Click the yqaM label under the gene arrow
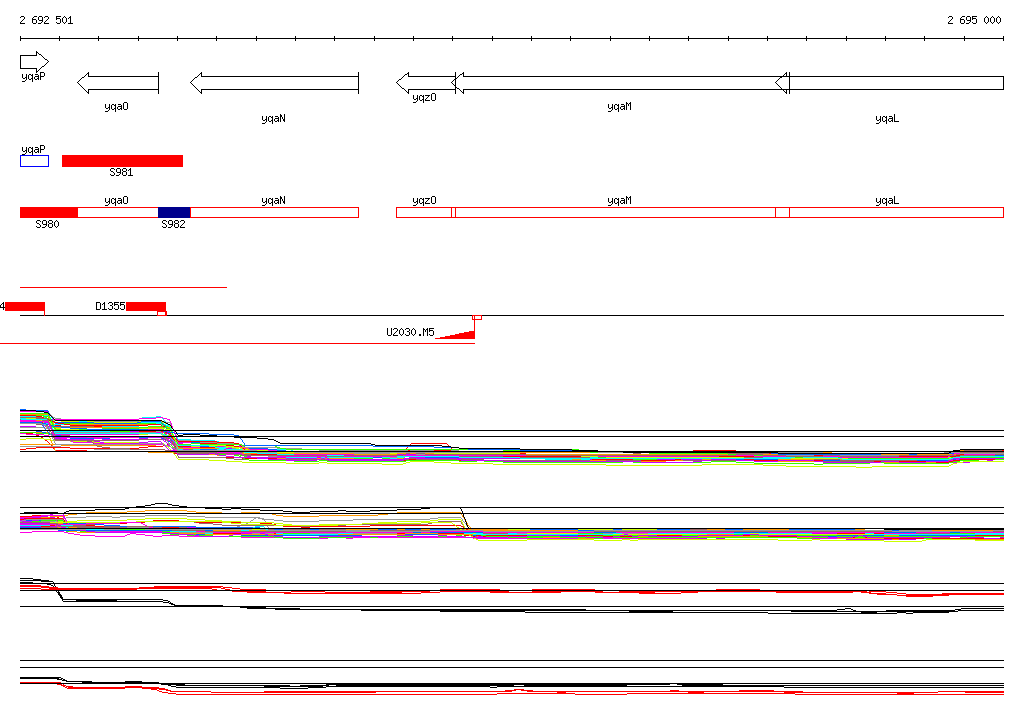The width and height of the screenshot is (1024, 714). click(619, 106)
